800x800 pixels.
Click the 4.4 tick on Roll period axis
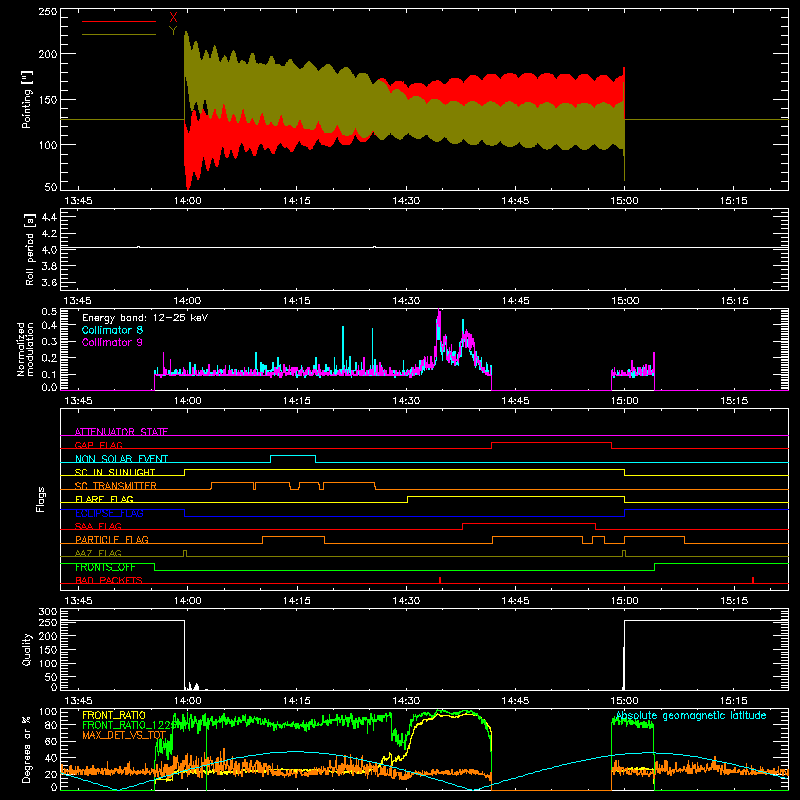tap(49, 217)
